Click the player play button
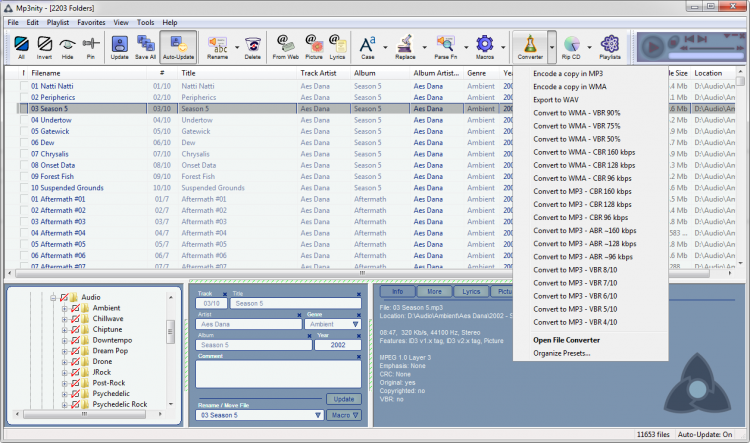Image resolution: width=750 pixels, height=443 pixels. [x=652, y=47]
